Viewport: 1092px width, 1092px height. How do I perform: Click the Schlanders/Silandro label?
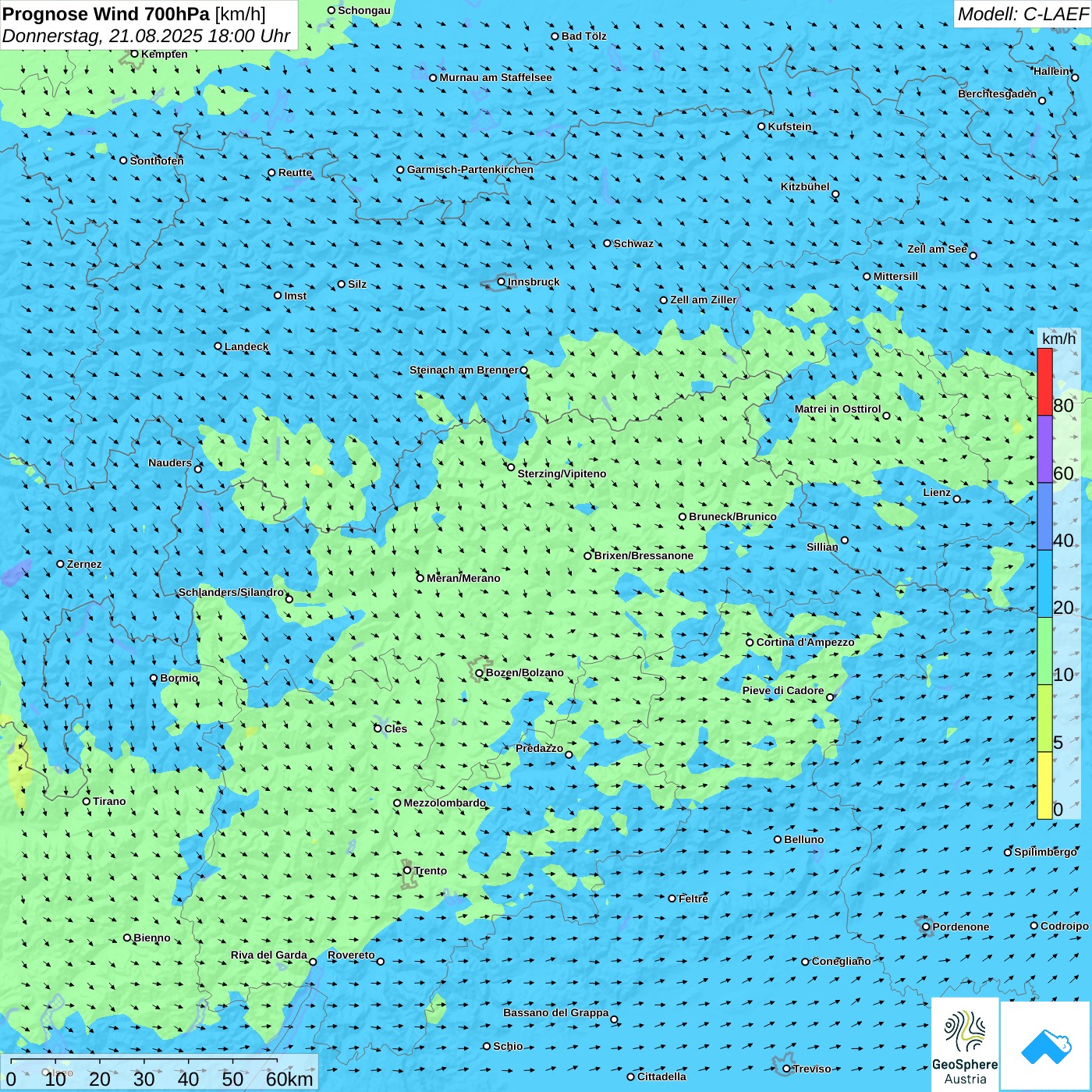point(231,592)
